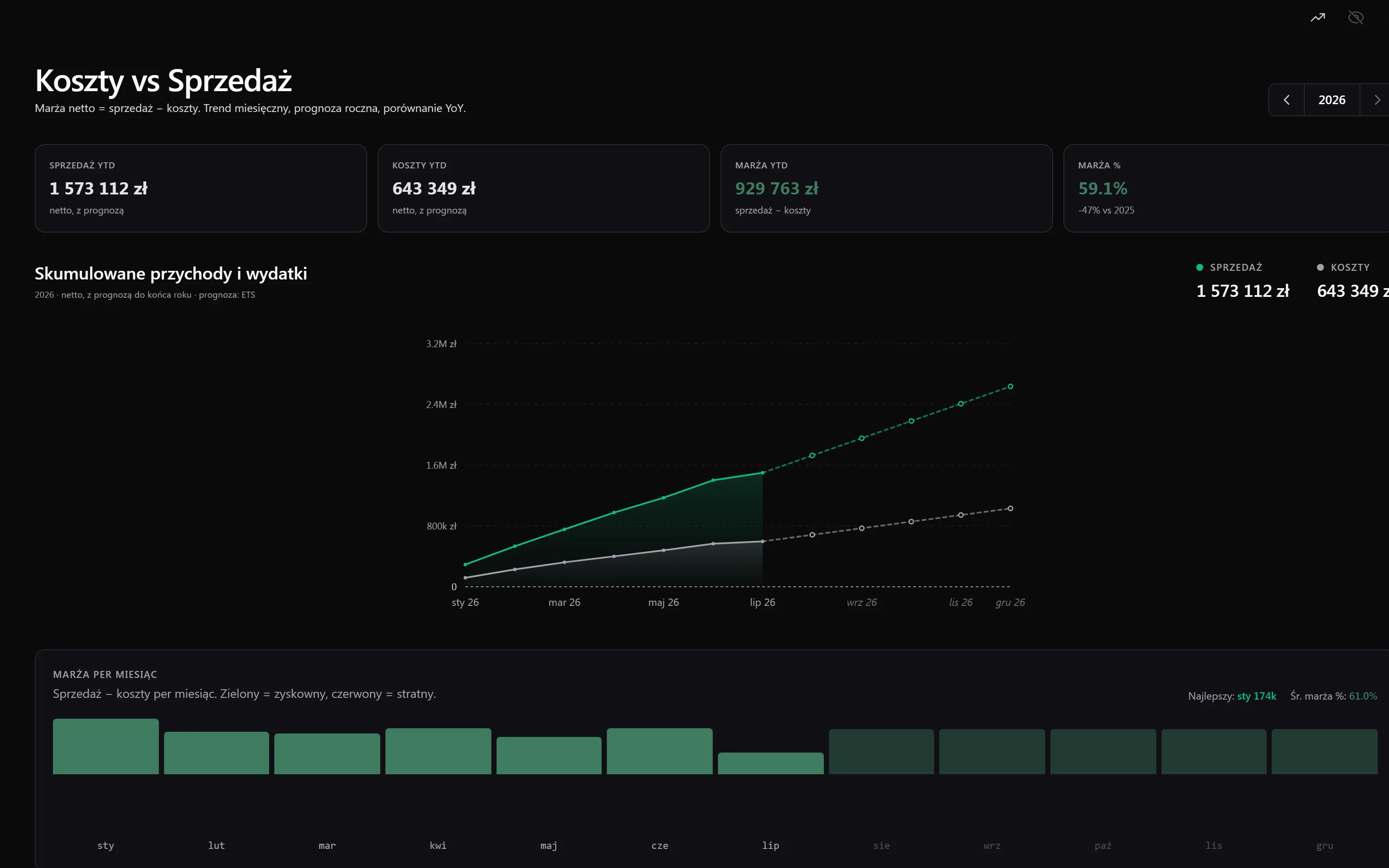The width and height of the screenshot is (1389, 868).
Task: Open the Koszty YTD card
Action: pos(543,188)
